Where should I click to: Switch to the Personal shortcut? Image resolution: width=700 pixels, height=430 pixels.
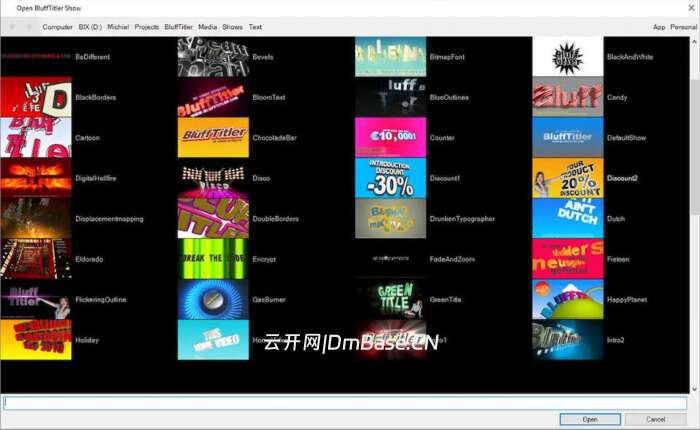pyautogui.click(x=683, y=27)
